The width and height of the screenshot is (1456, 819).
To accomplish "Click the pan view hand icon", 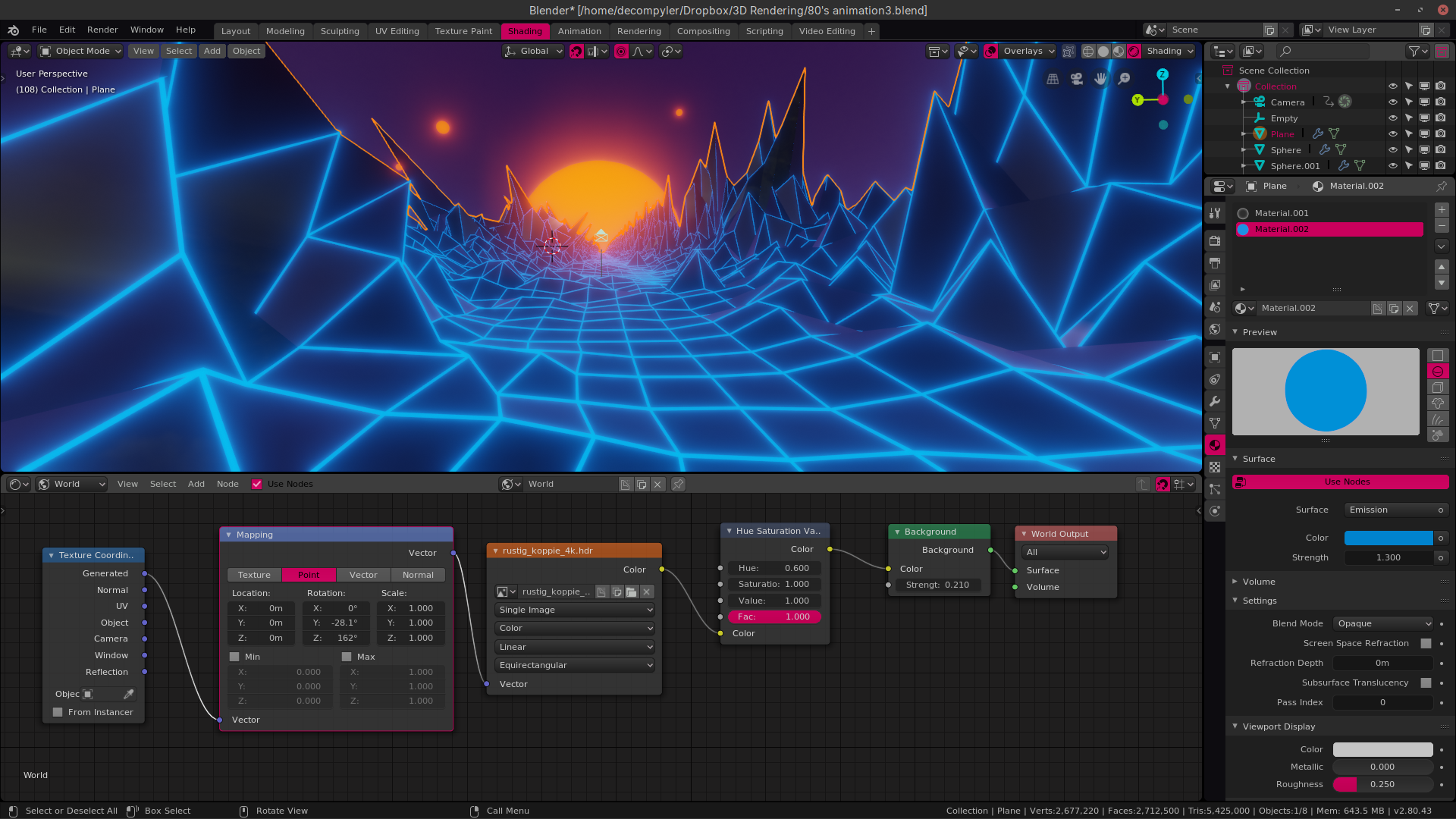I will point(1100,79).
